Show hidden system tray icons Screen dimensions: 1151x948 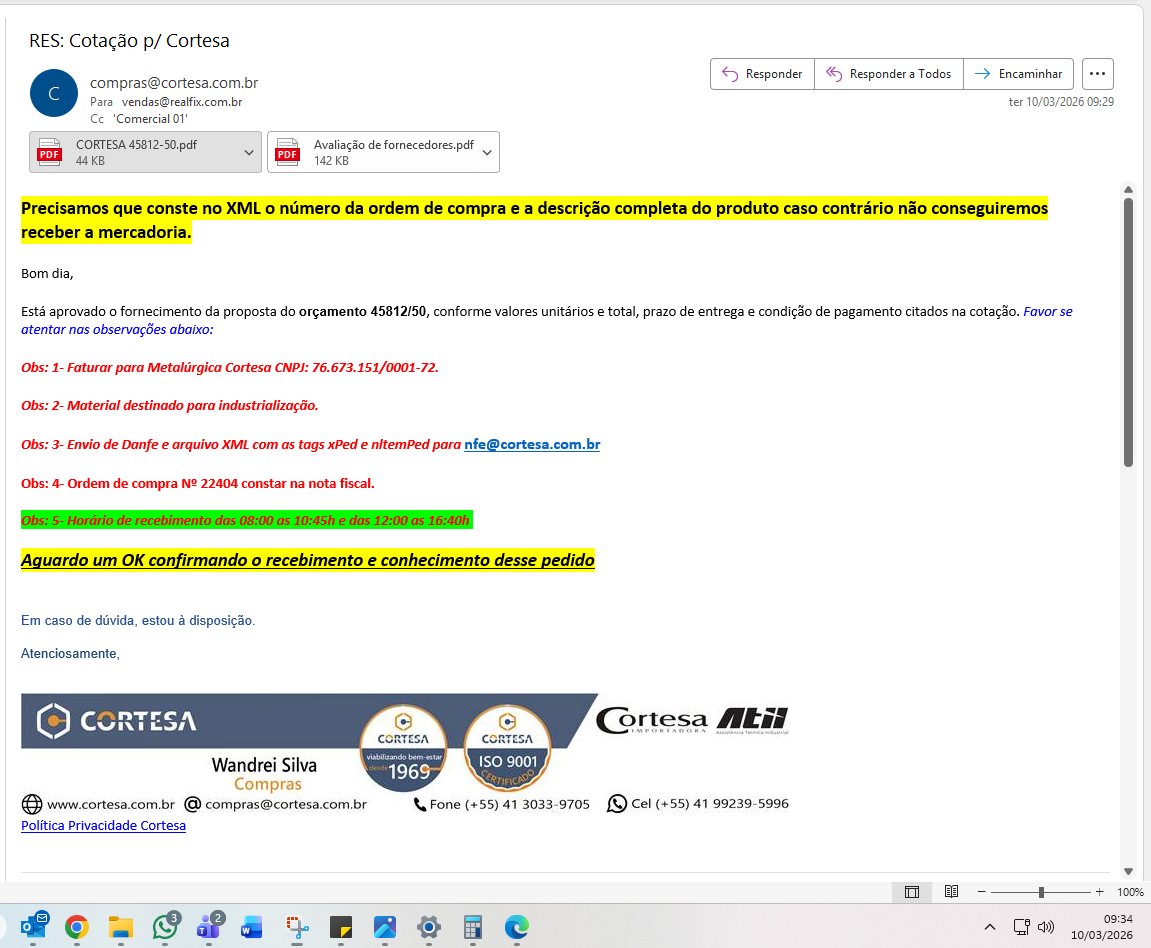[x=990, y=927]
